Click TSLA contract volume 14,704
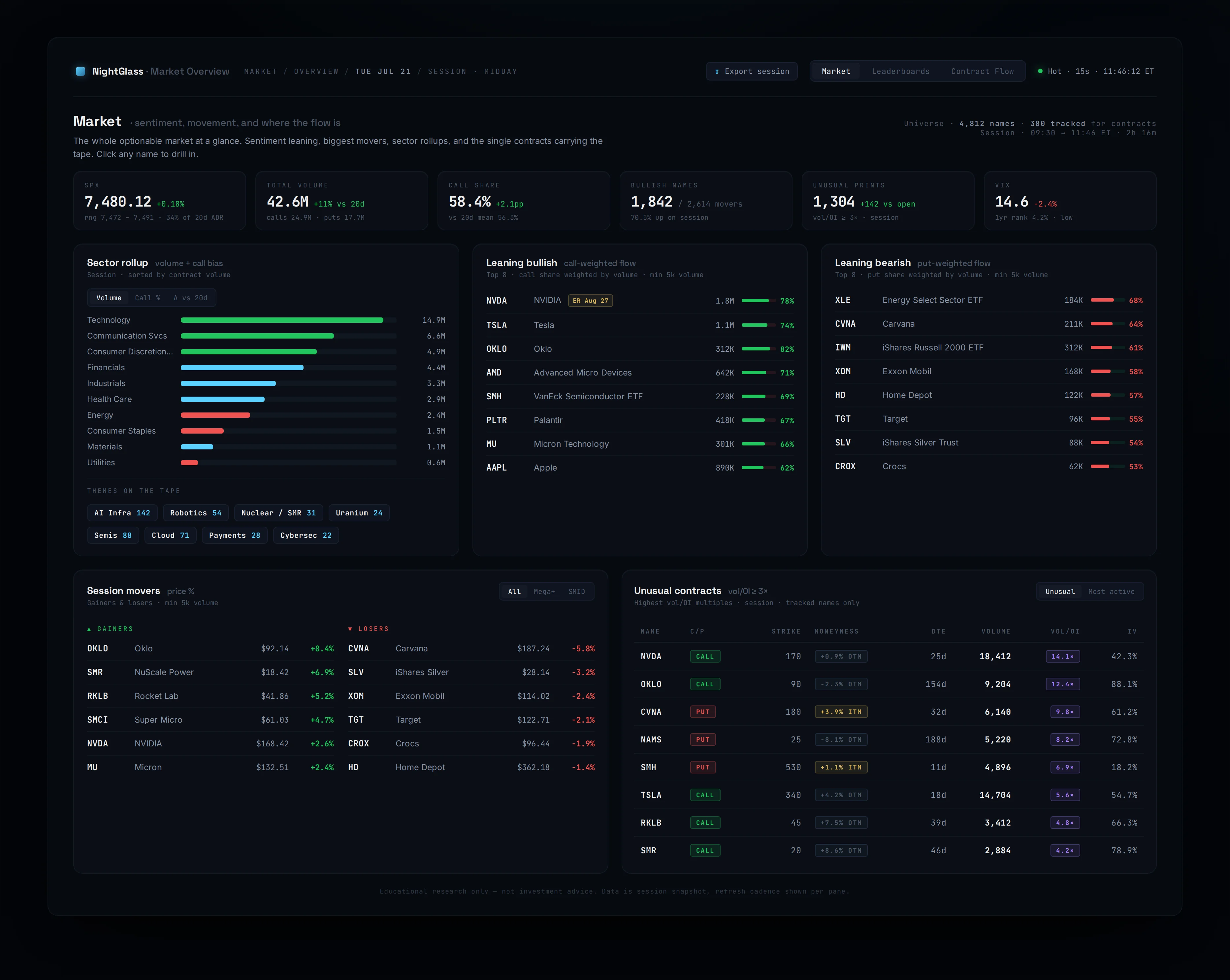1230x980 pixels. click(995, 795)
